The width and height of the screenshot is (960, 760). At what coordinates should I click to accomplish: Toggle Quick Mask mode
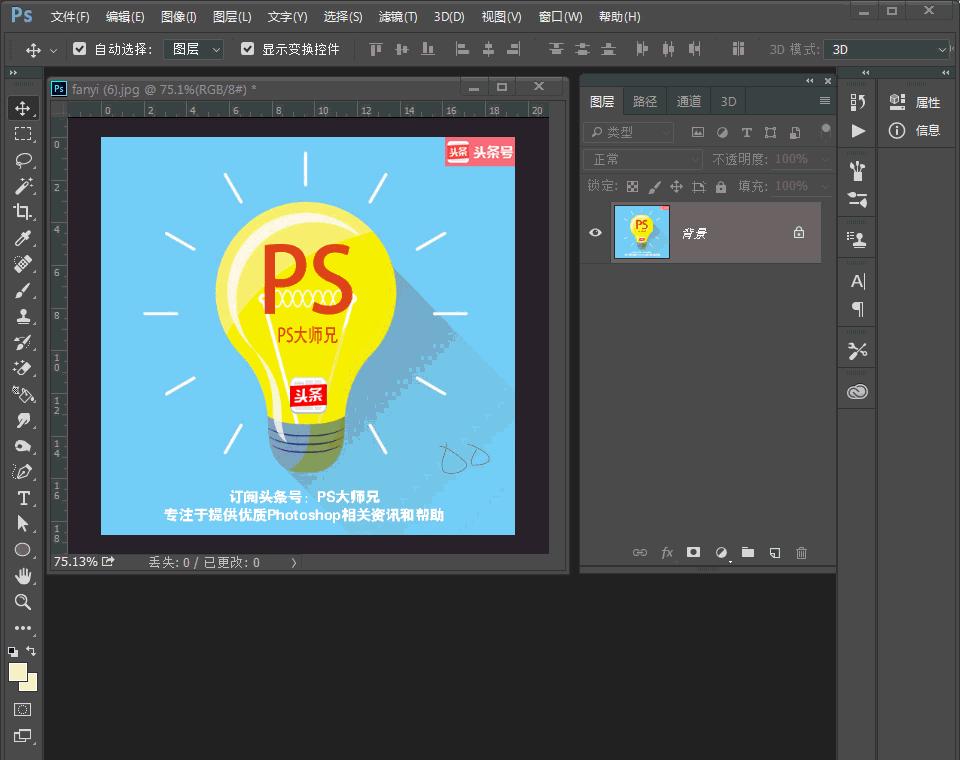[x=23, y=709]
